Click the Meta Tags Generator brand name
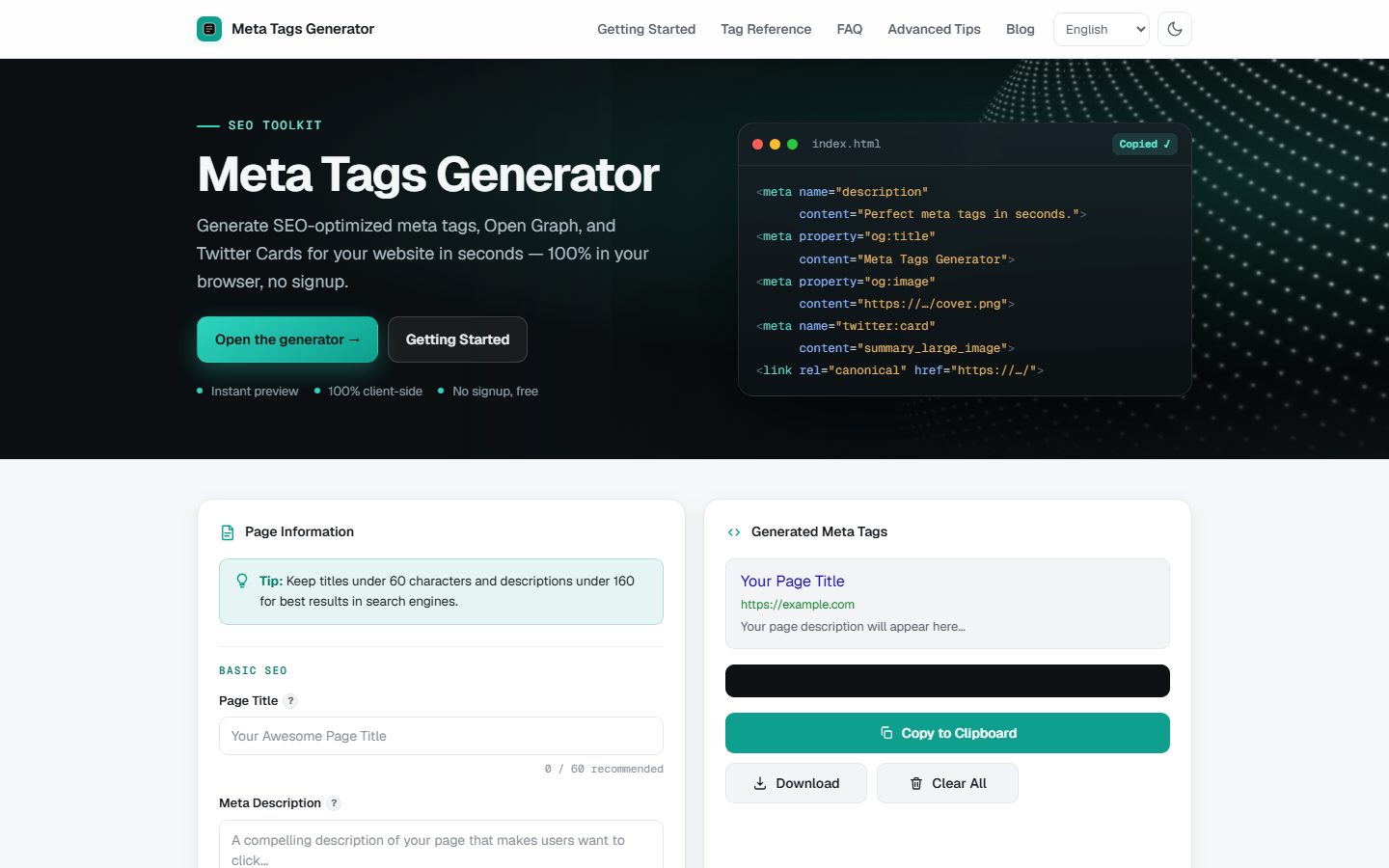 tap(303, 29)
